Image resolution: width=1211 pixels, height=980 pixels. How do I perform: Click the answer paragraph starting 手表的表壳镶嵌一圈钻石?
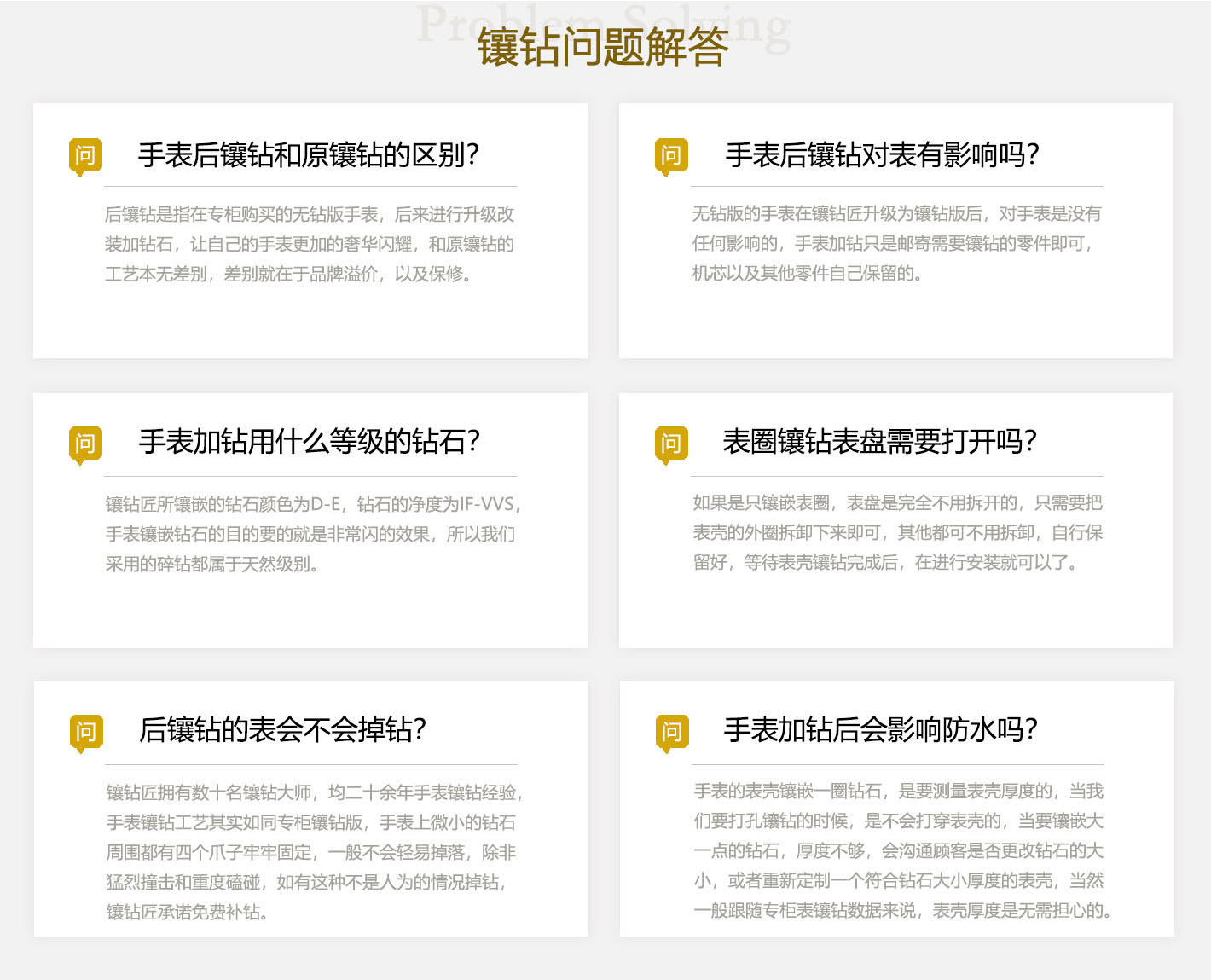901,851
